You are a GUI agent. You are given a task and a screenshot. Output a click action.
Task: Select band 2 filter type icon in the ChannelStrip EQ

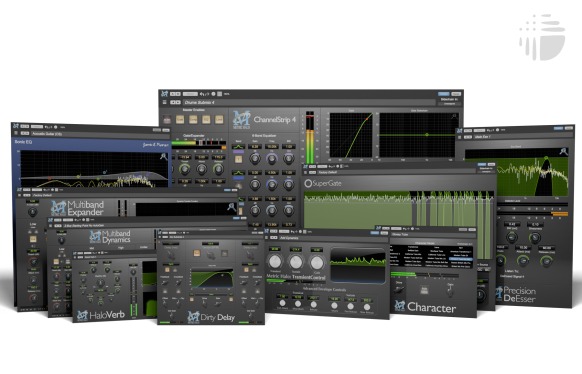(238, 173)
